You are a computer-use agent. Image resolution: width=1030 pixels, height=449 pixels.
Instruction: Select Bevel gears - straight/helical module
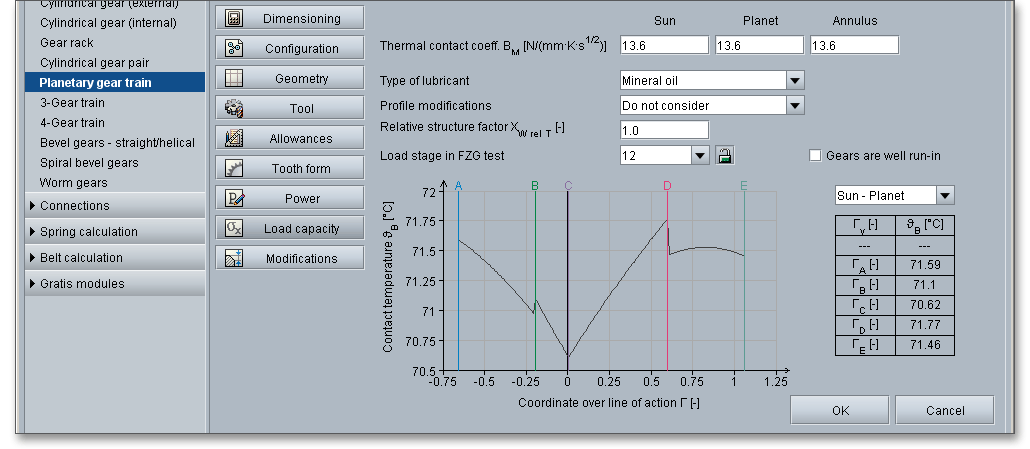point(117,143)
